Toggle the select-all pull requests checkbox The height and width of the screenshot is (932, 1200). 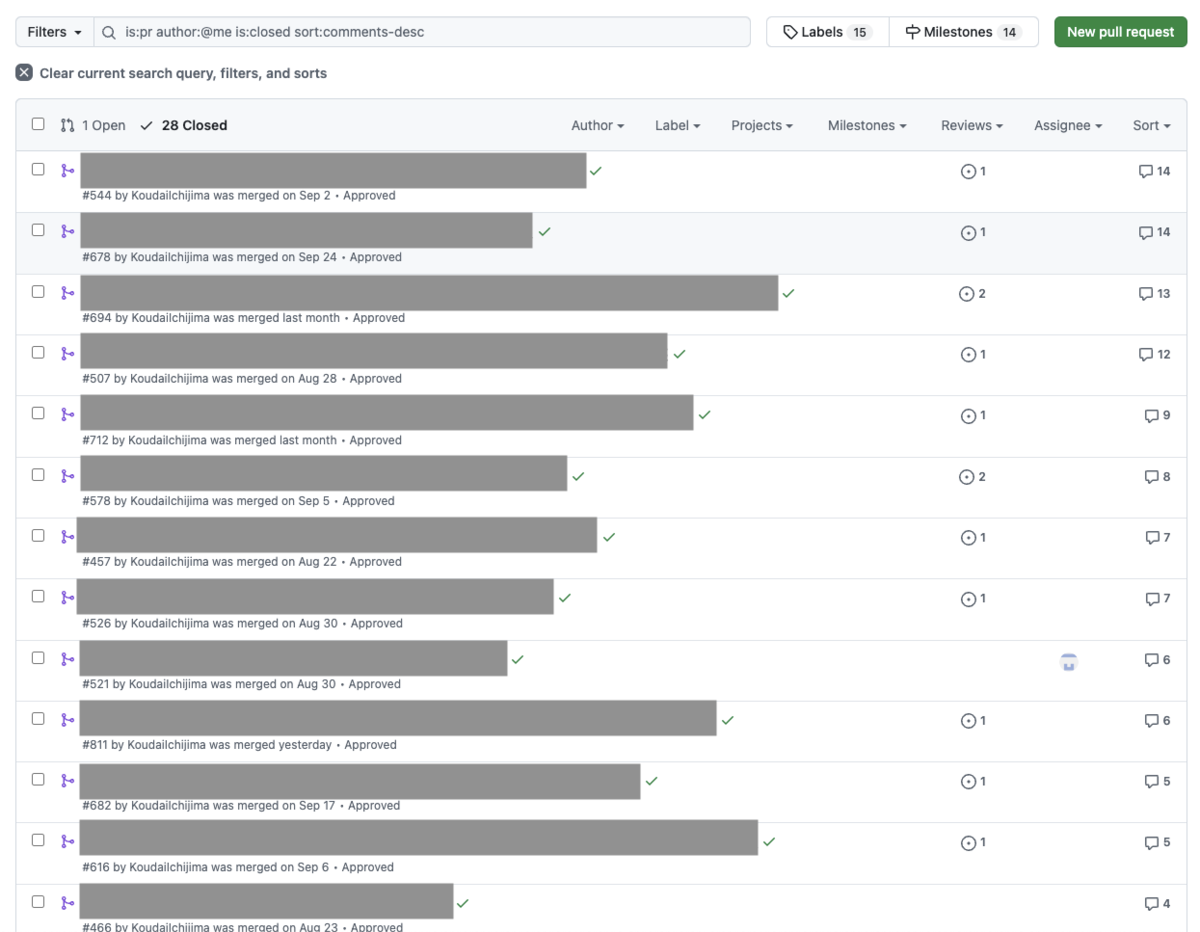[38, 124]
